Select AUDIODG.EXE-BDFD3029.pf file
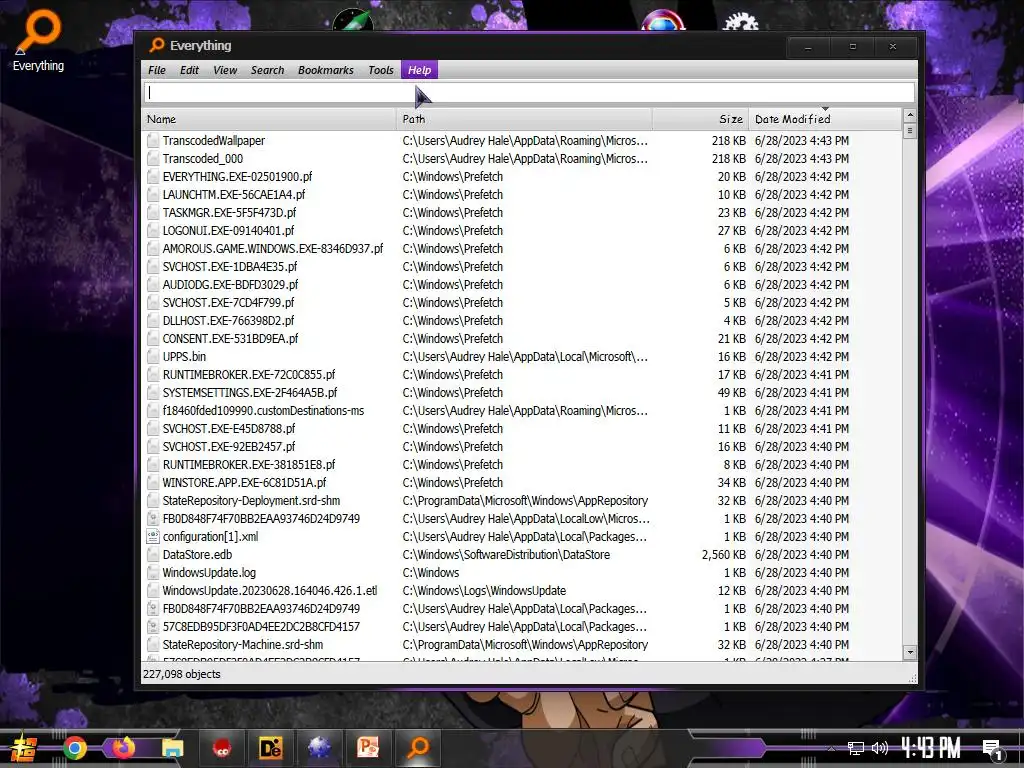Screen dimensions: 1024x768 [x=231, y=285]
